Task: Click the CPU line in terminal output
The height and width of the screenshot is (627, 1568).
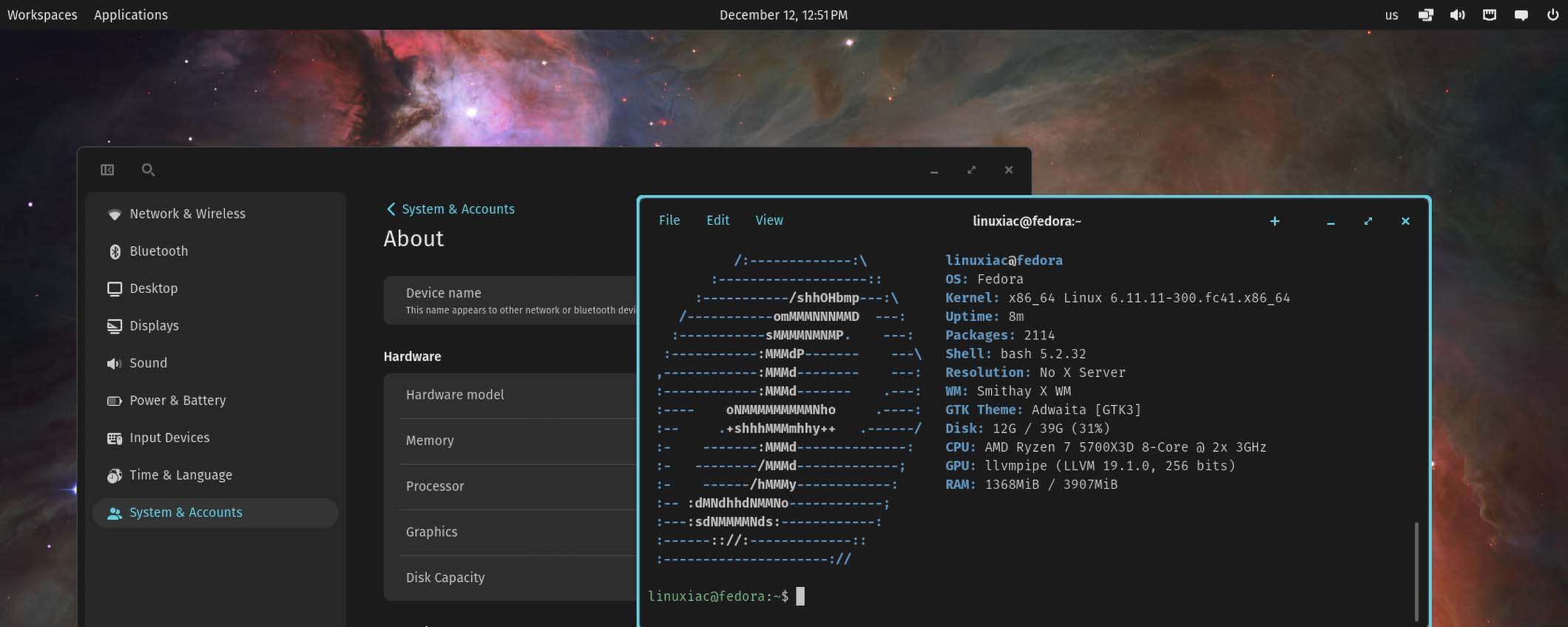Action: point(1105,447)
